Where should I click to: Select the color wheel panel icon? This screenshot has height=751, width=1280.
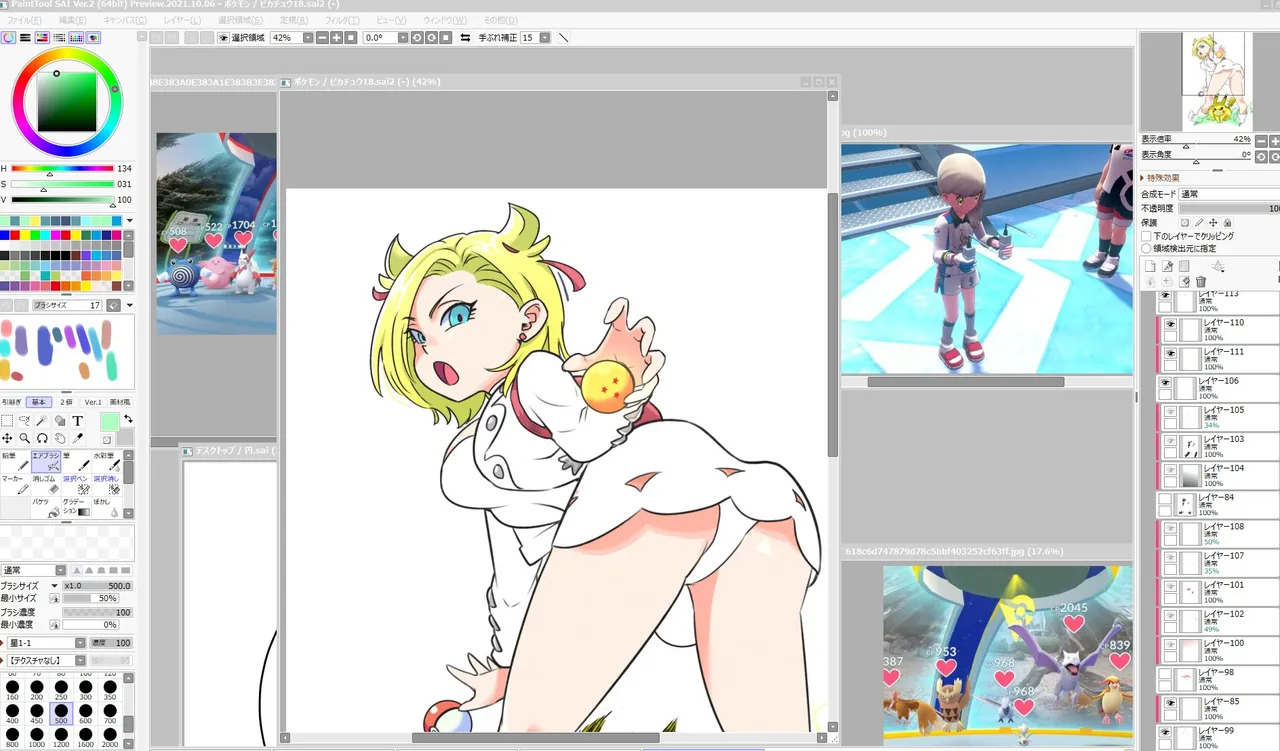(x=8, y=38)
